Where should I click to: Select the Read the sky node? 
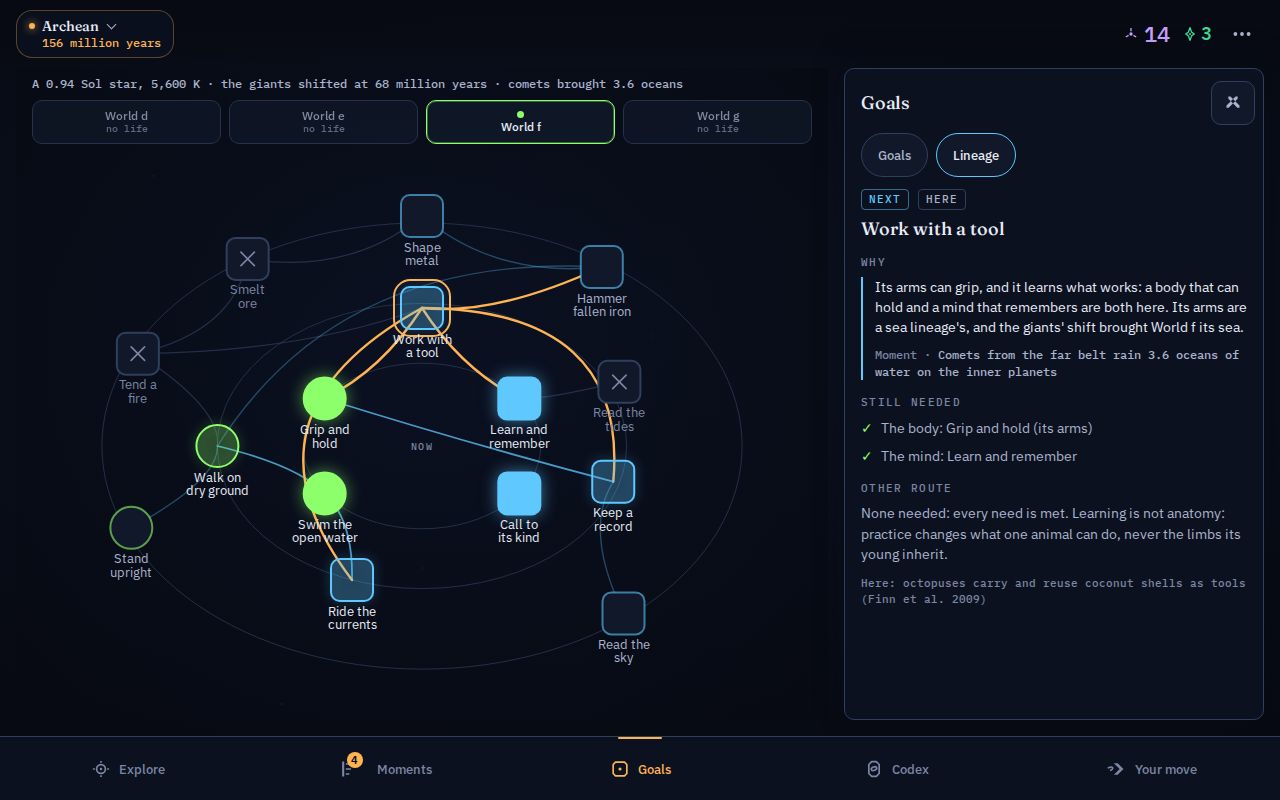point(623,614)
